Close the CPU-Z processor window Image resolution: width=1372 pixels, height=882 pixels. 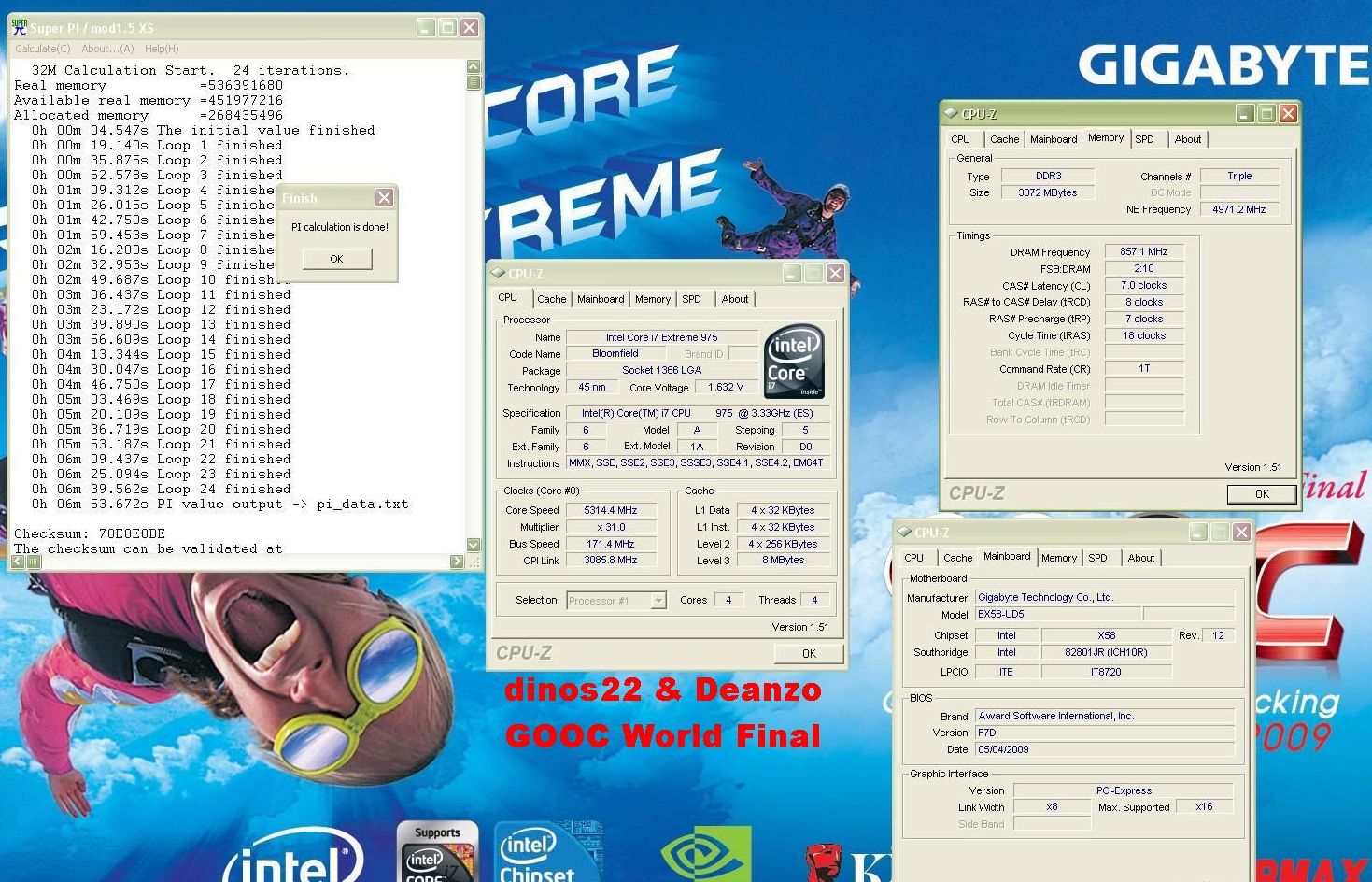point(835,273)
